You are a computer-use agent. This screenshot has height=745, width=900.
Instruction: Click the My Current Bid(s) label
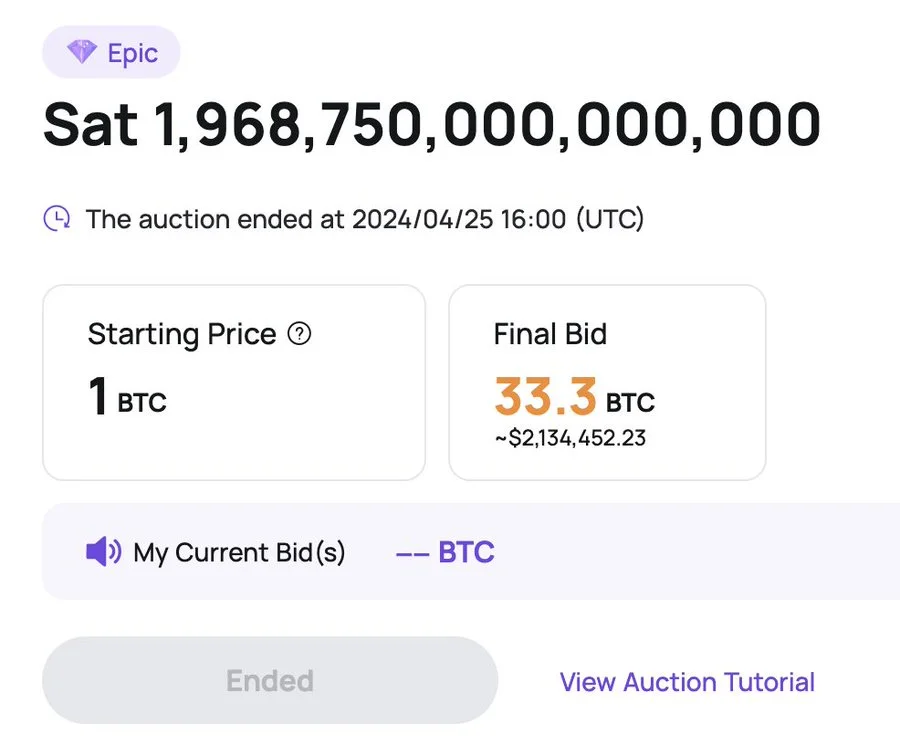pos(239,553)
